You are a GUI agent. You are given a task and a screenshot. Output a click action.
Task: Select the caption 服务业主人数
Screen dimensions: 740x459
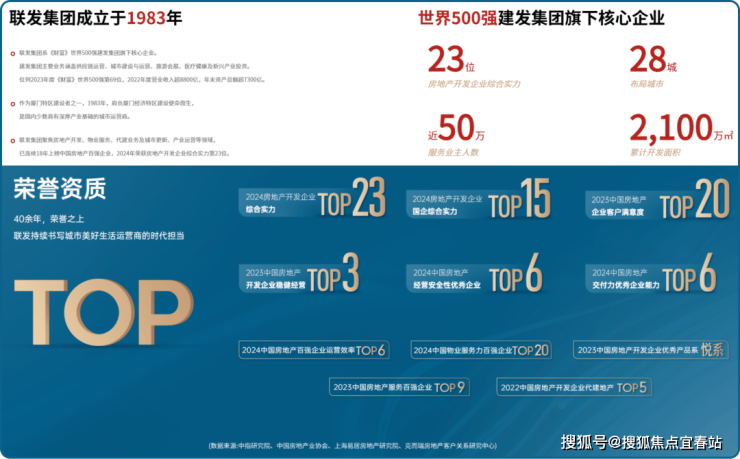click(x=453, y=152)
